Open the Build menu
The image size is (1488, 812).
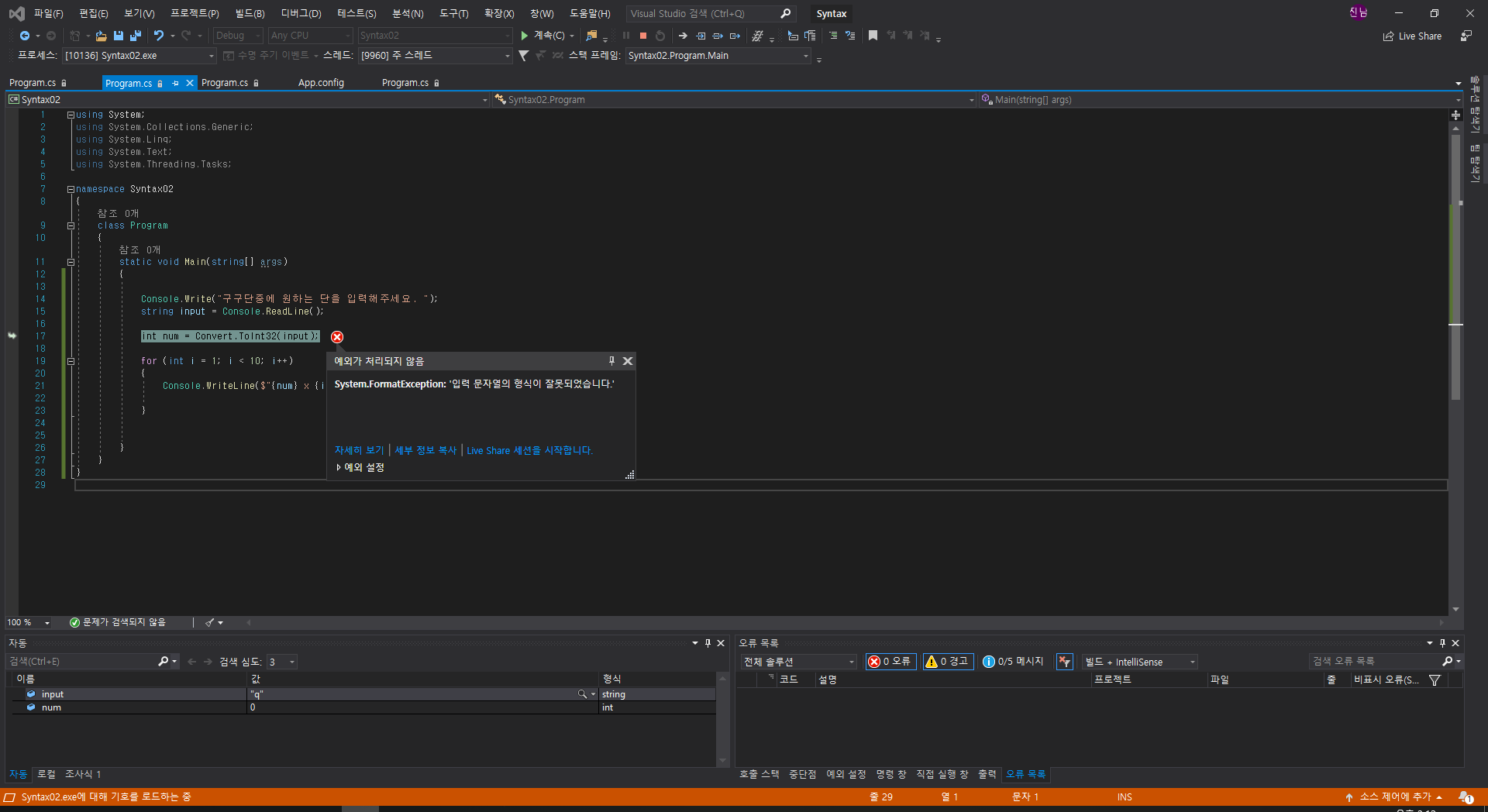click(x=250, y=14)
